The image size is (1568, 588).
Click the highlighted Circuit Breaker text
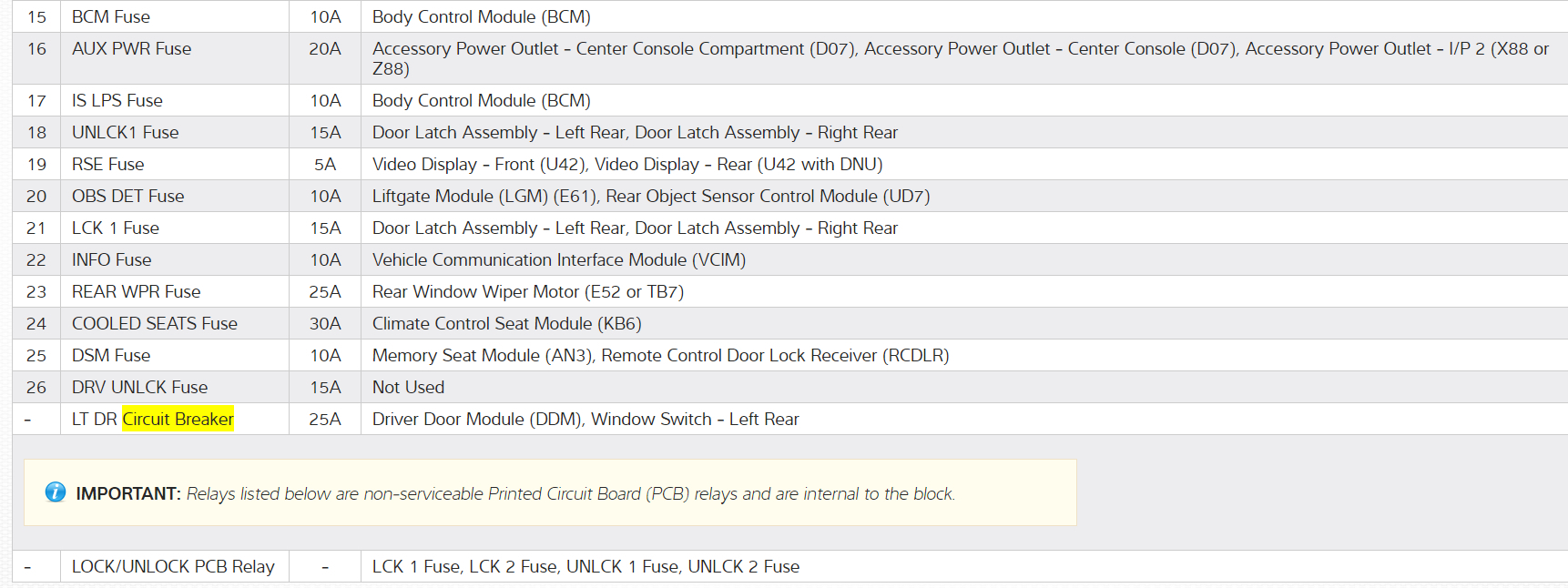[178, 419]
